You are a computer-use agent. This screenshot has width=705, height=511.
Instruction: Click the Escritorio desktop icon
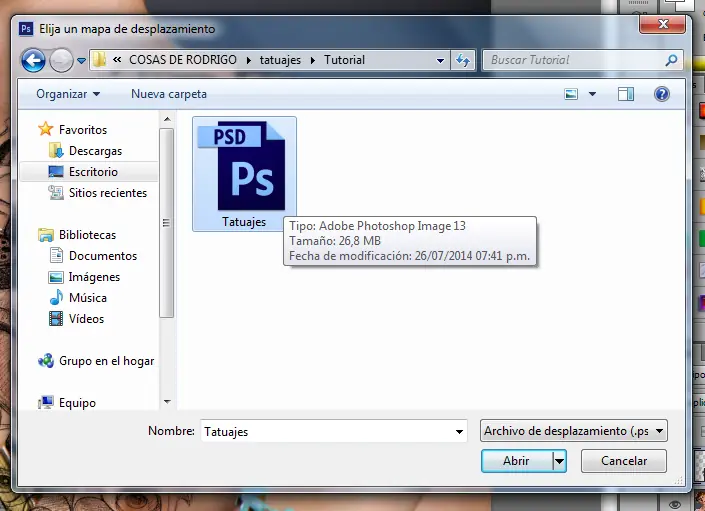(x=56, y=172)
